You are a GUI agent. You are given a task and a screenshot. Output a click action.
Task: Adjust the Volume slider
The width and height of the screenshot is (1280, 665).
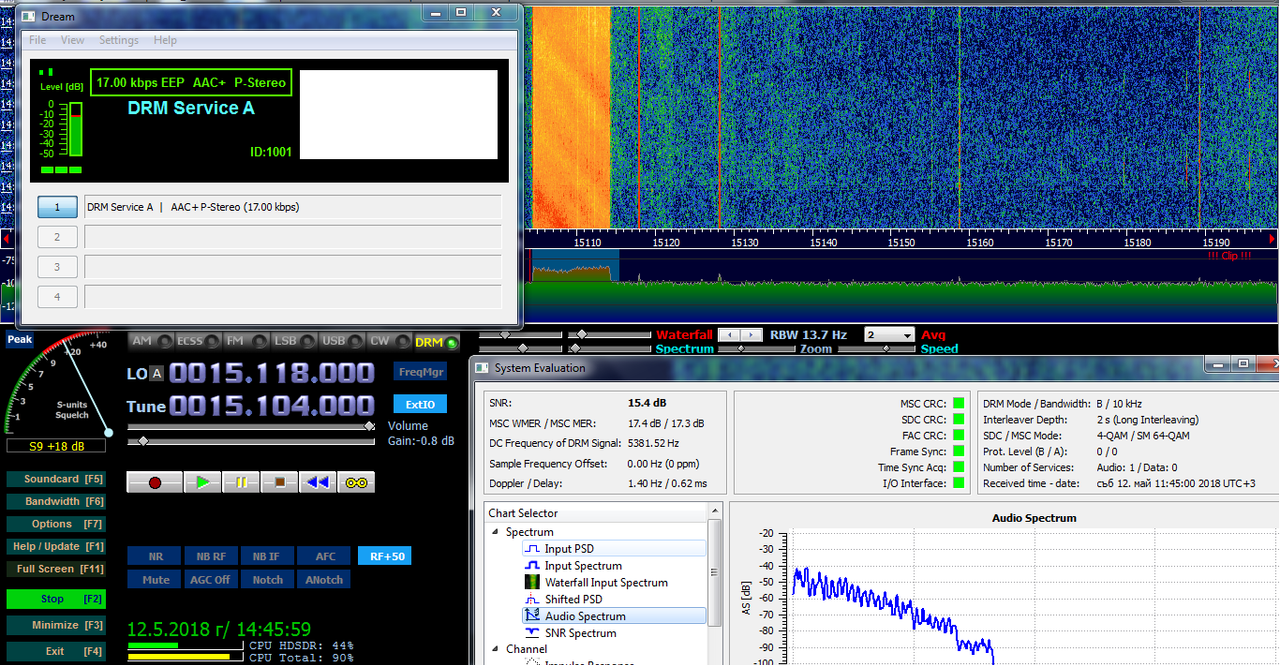[251, 426]
